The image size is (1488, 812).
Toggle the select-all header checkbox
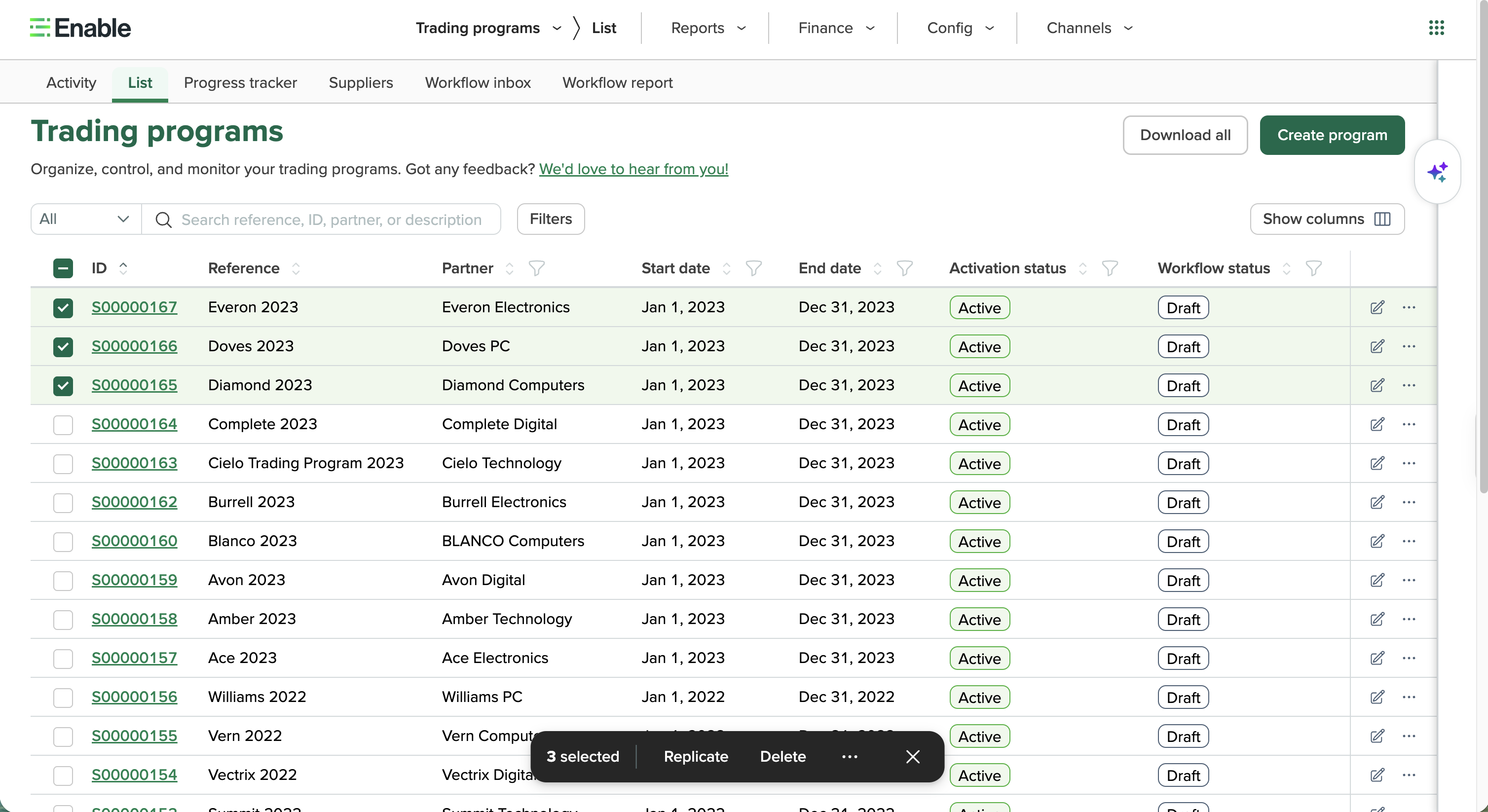coord(63,268)
